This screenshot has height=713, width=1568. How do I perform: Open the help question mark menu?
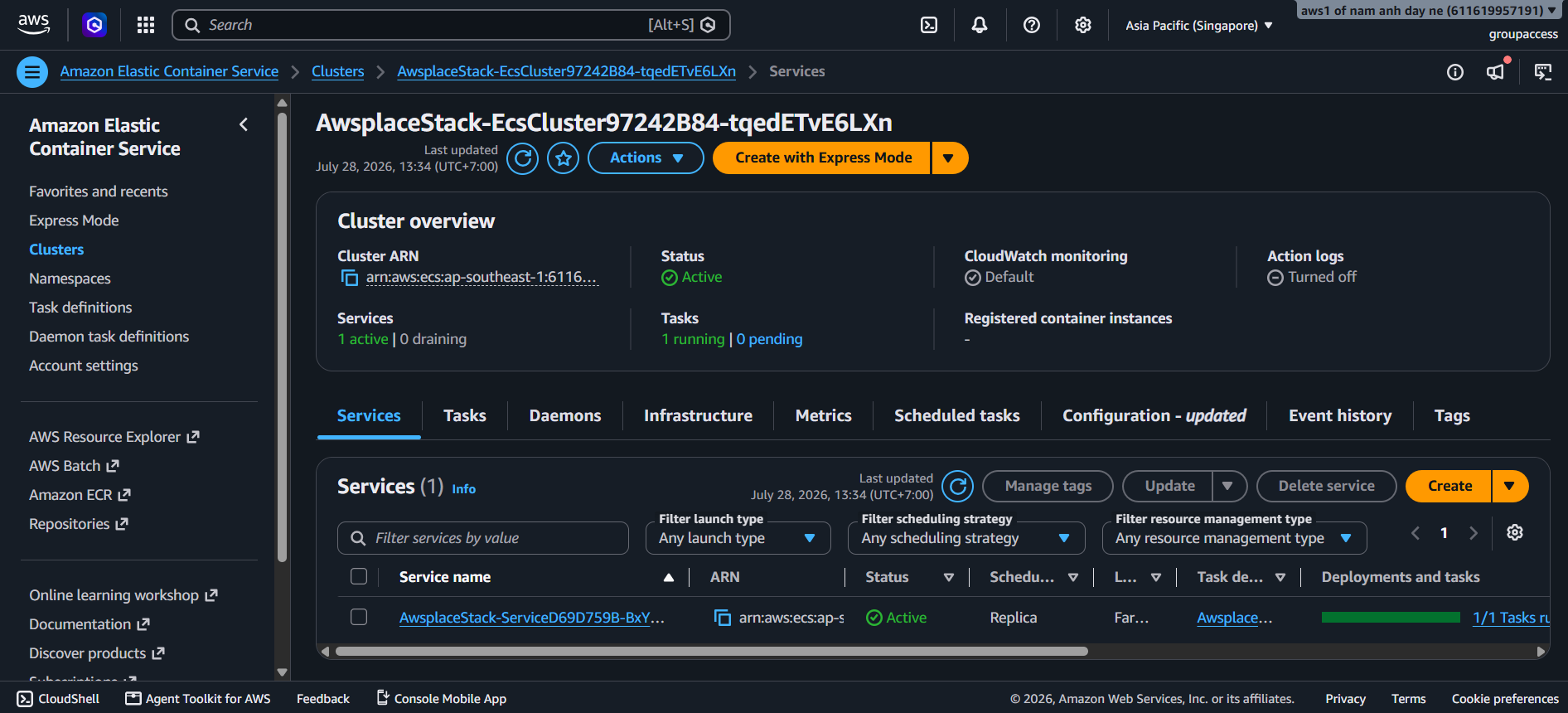tap(1032, 25)
